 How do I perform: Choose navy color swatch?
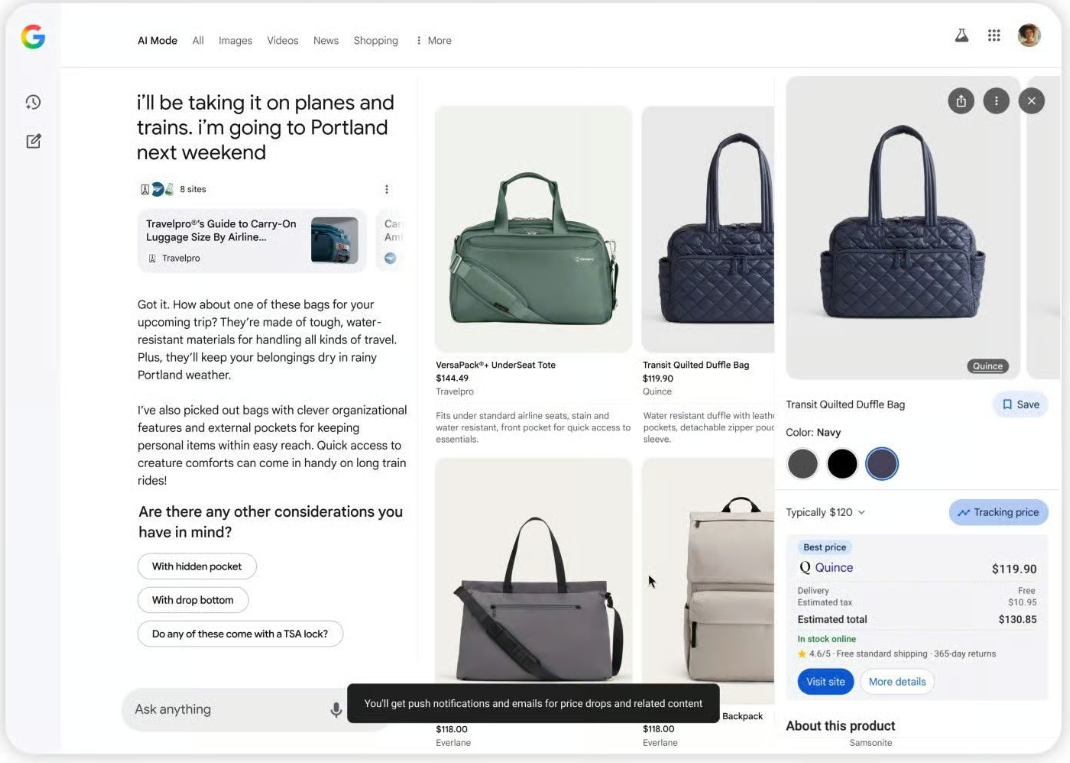click(x=882, y=464)
